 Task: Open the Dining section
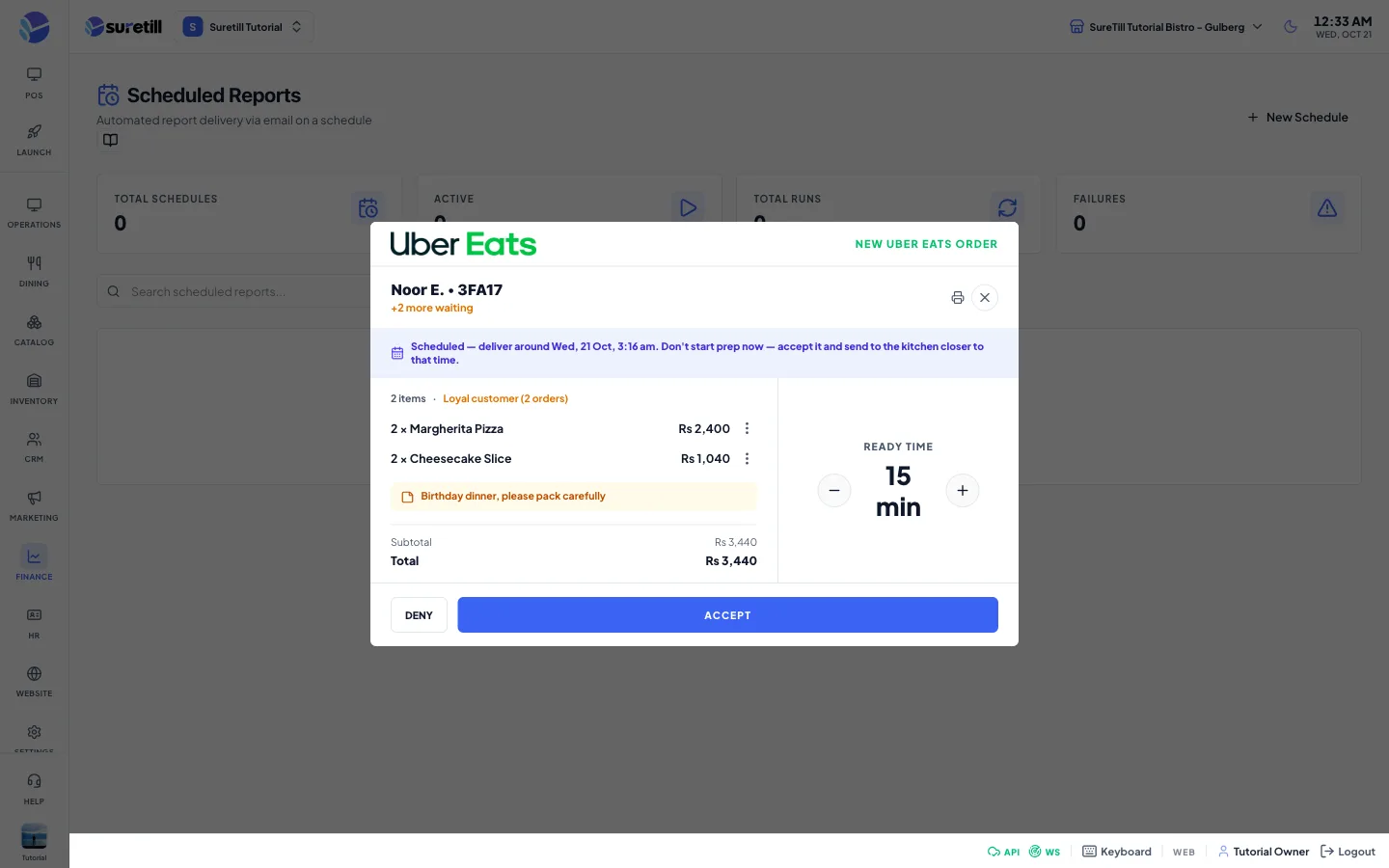[34, 272]
